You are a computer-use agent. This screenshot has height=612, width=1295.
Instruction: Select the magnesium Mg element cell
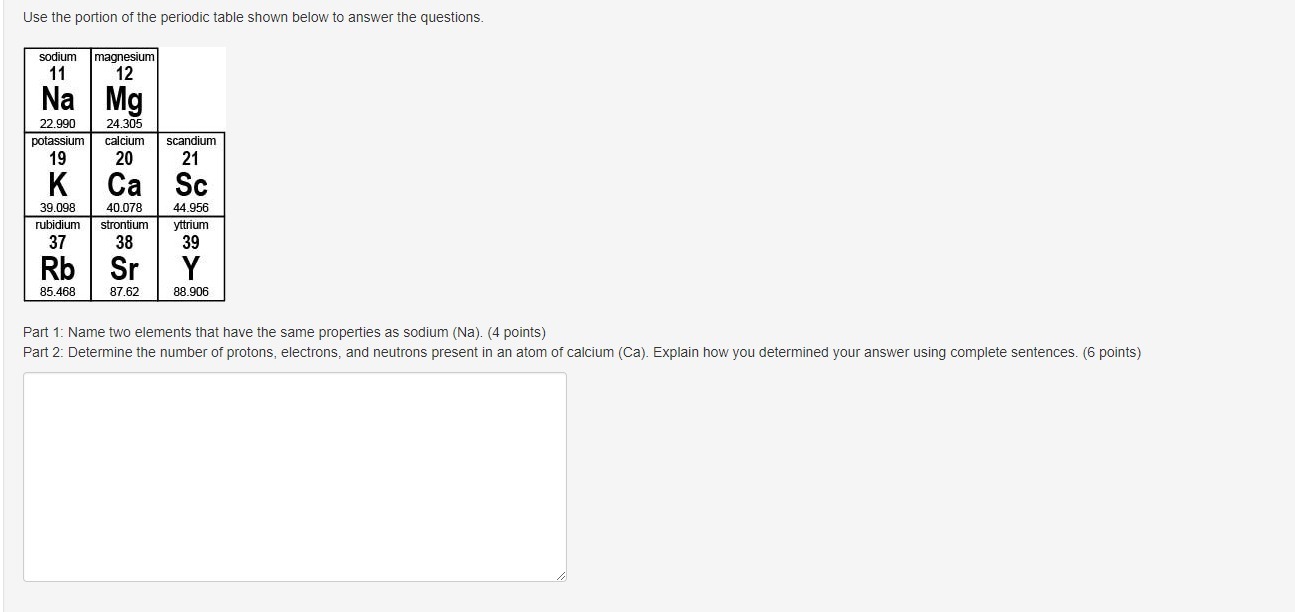124,90
